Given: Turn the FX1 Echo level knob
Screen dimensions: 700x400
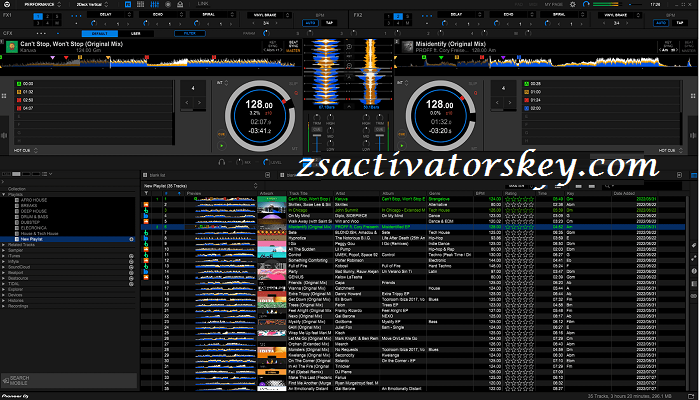Looking at the screenshot, I should click(145, 23).
